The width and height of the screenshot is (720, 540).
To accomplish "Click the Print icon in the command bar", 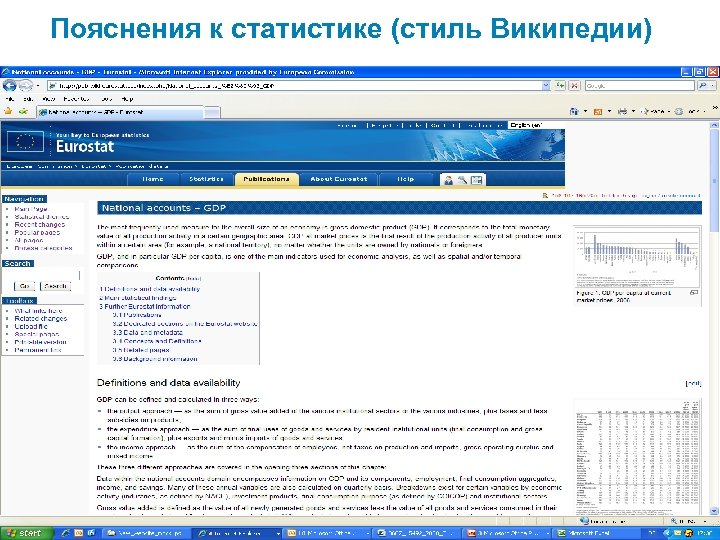I will (622, 111).
